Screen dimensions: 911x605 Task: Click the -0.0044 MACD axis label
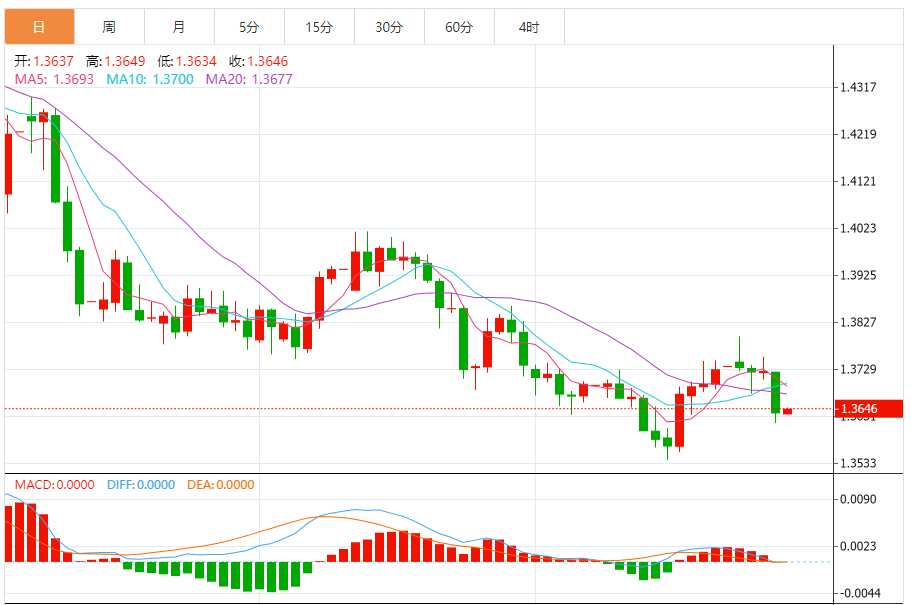(858, 593)
